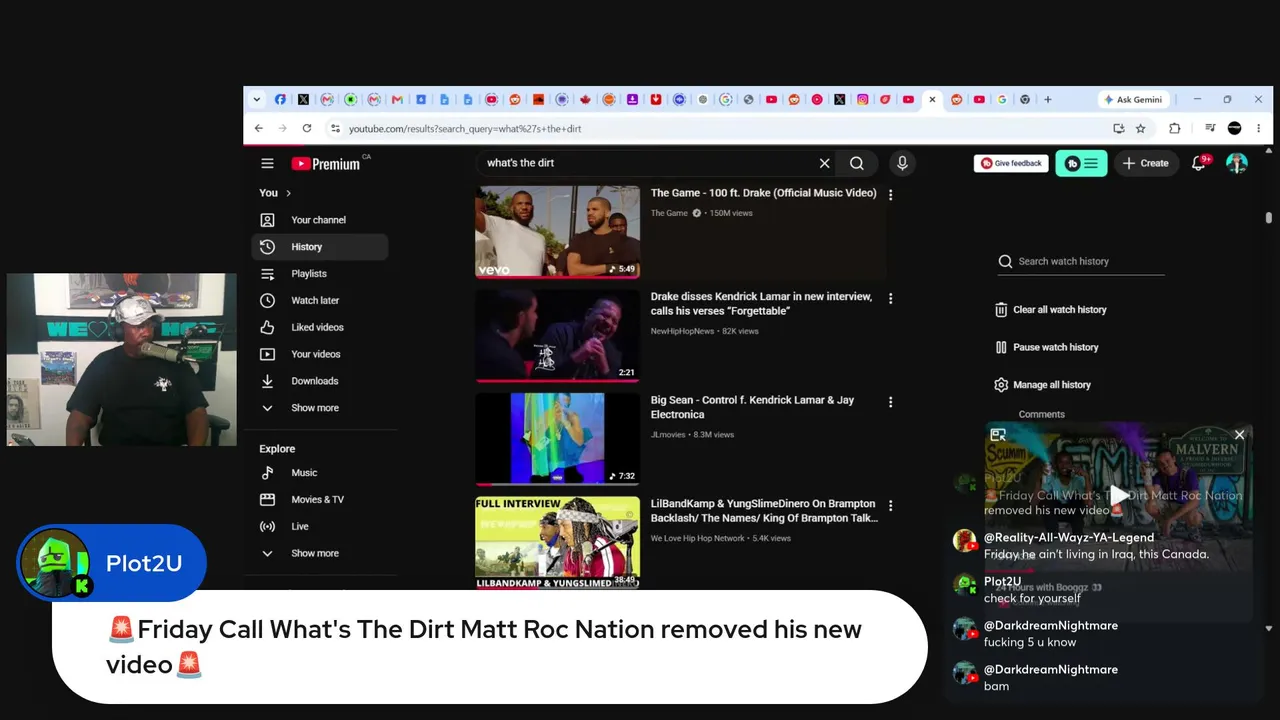Click the install app icon in address bar
This screenshot has height=720, width=1280.
[1119, 128]
